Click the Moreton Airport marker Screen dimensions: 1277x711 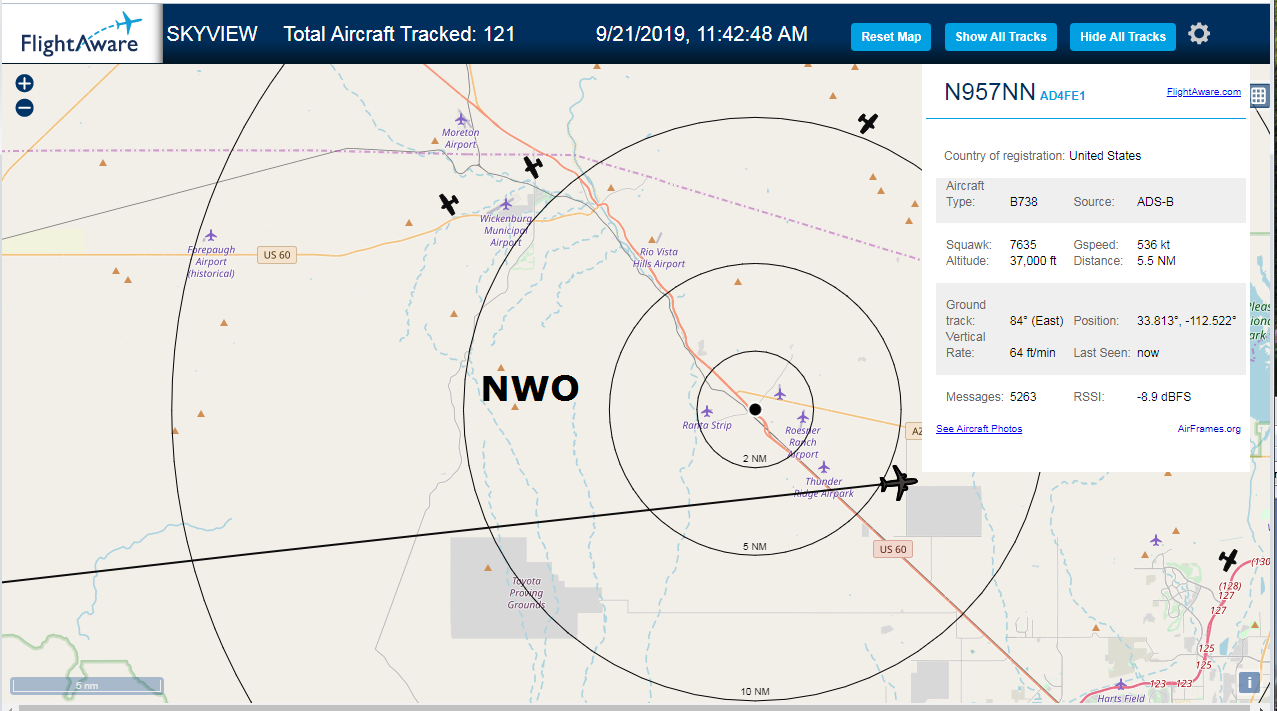point(461,118)
